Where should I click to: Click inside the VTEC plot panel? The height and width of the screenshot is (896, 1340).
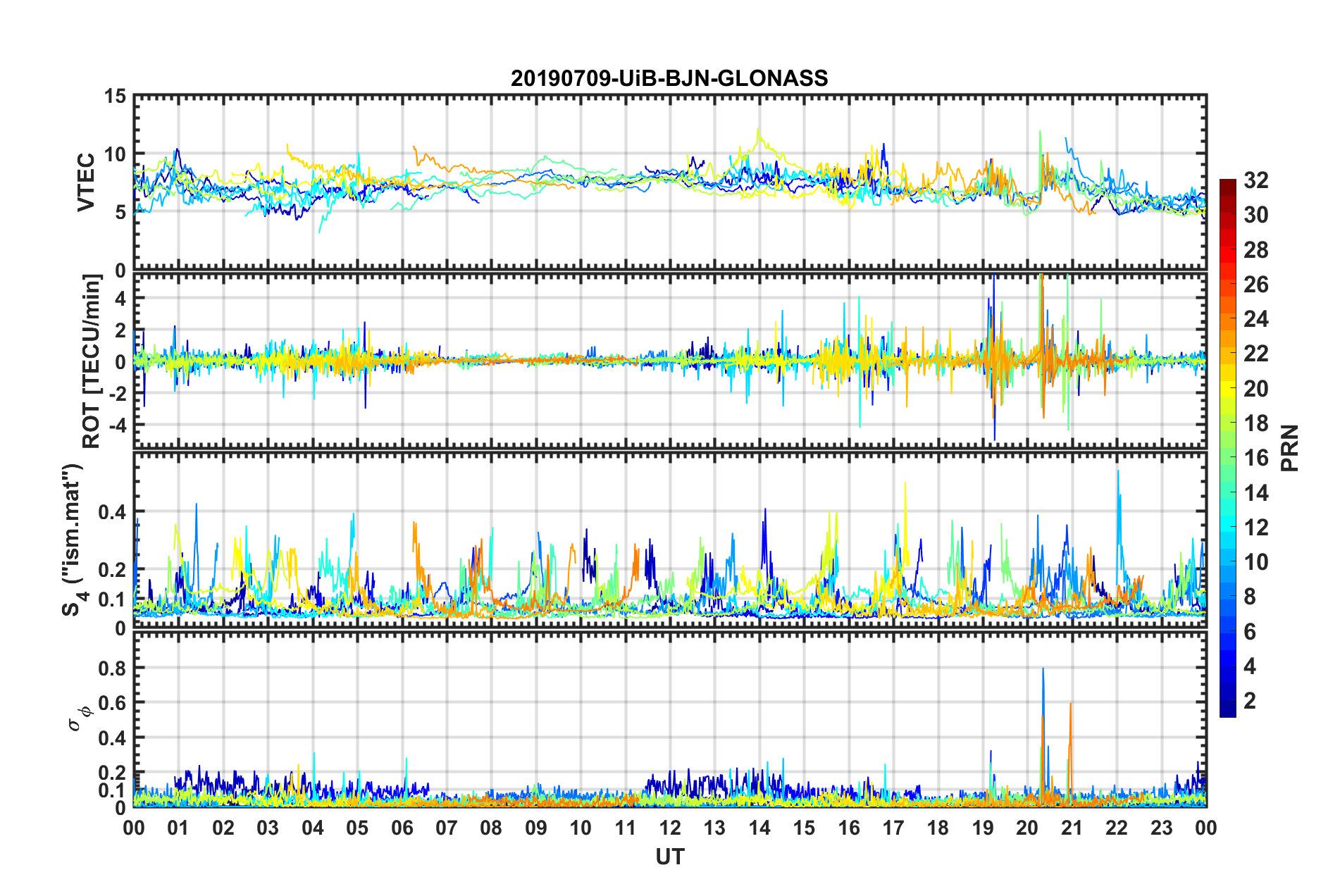click(x=670, y=182)
